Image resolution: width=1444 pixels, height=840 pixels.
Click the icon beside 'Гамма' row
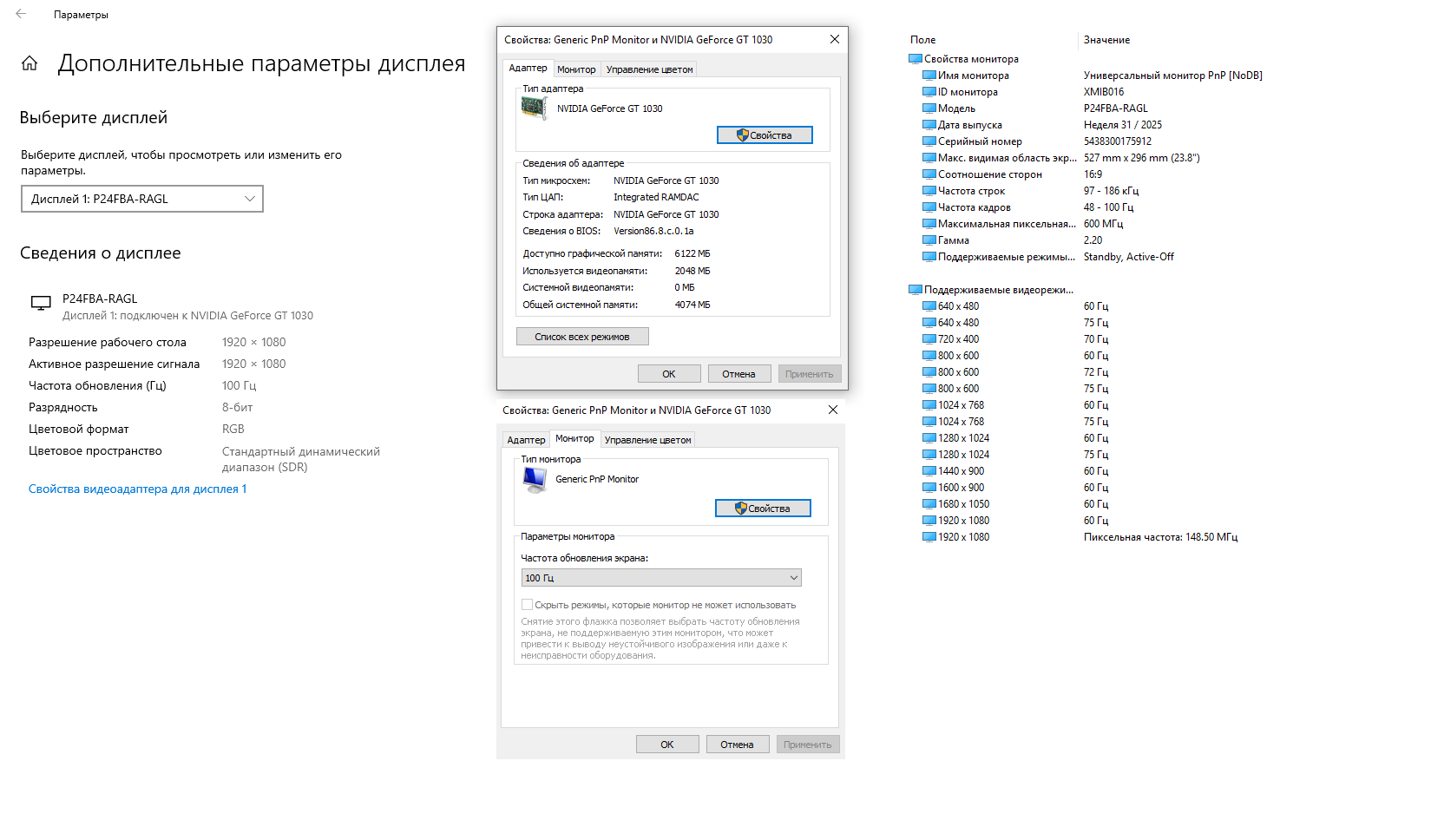point(929,240)
